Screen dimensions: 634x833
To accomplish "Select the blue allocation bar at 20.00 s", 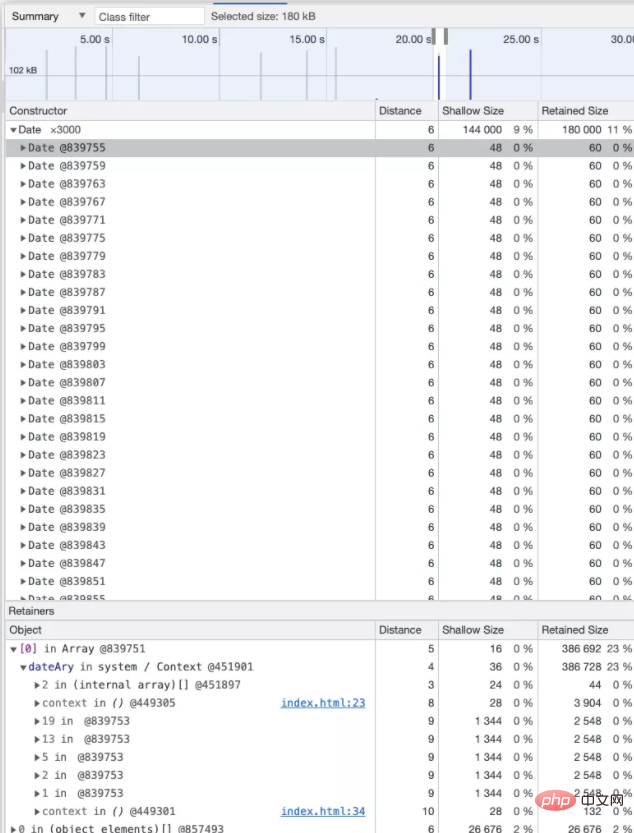I will point(439,77).
